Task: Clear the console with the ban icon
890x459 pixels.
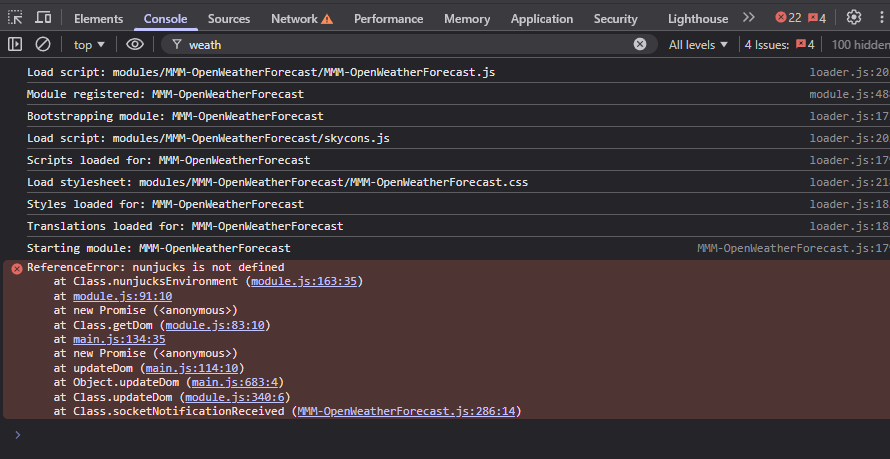Action: 43,44
